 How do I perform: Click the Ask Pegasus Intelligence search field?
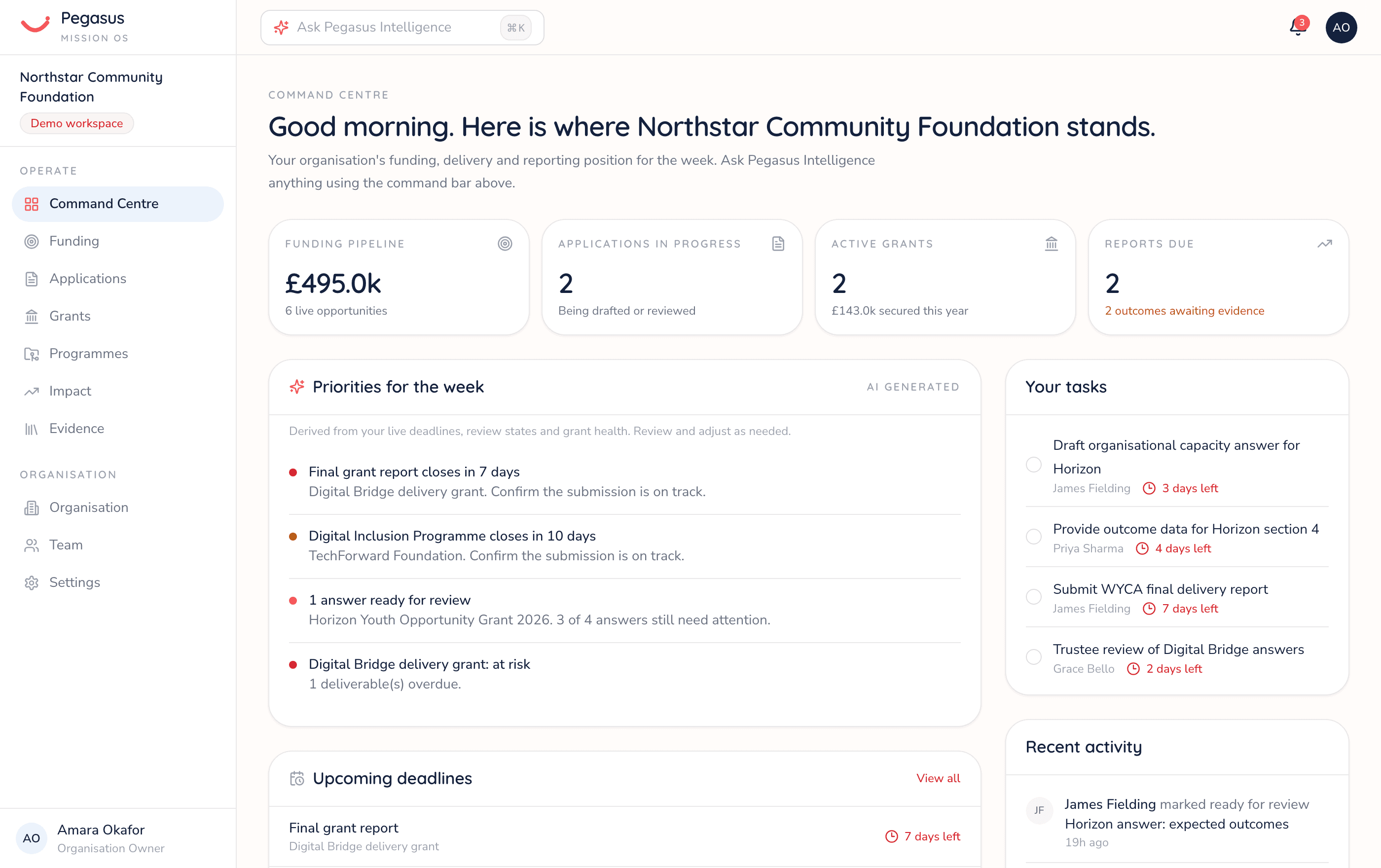click(402, 28)
